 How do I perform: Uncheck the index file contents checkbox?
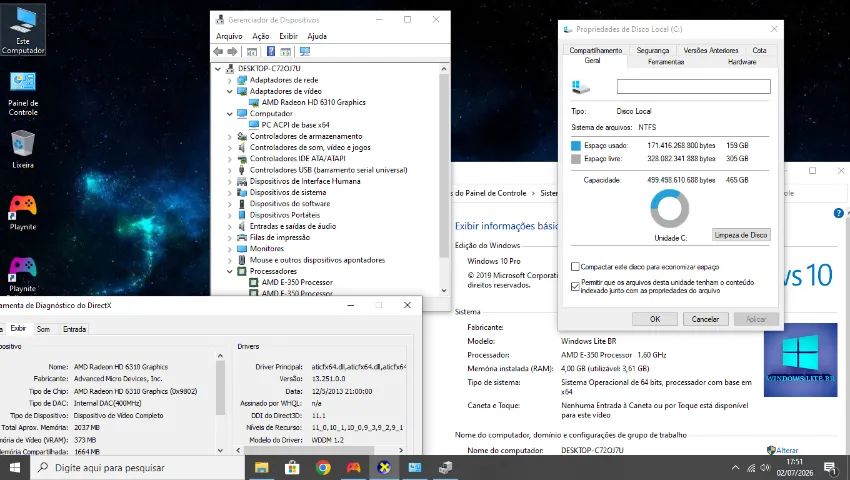tap(575, 286)
